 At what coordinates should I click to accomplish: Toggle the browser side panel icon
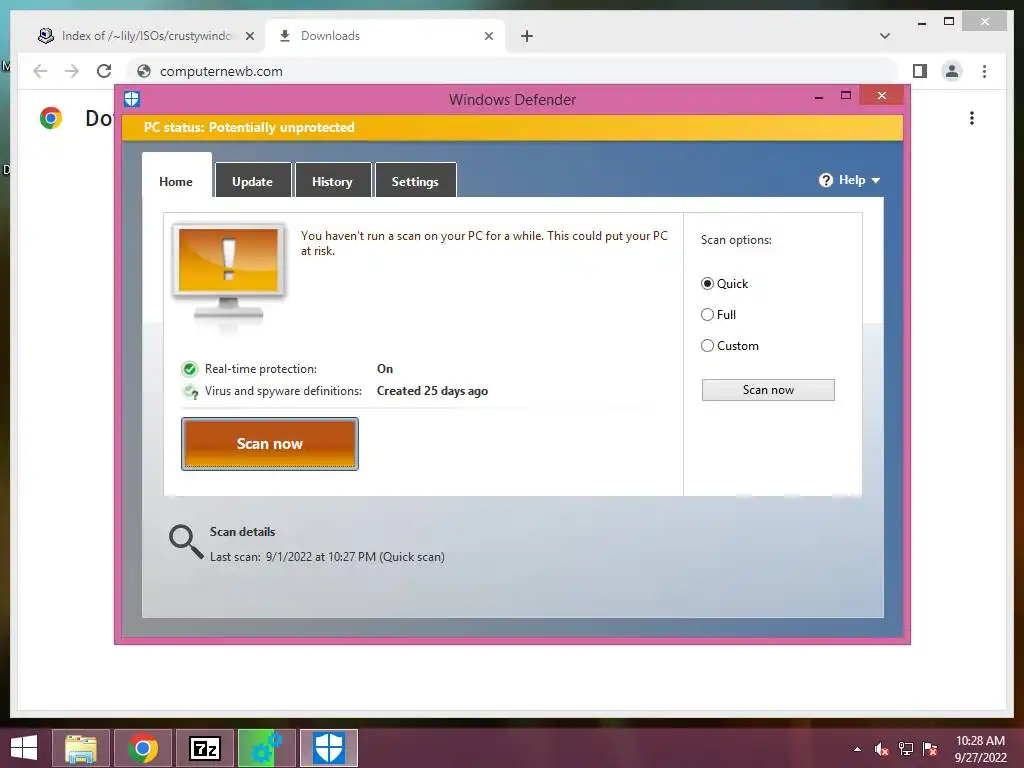point(920,71)
